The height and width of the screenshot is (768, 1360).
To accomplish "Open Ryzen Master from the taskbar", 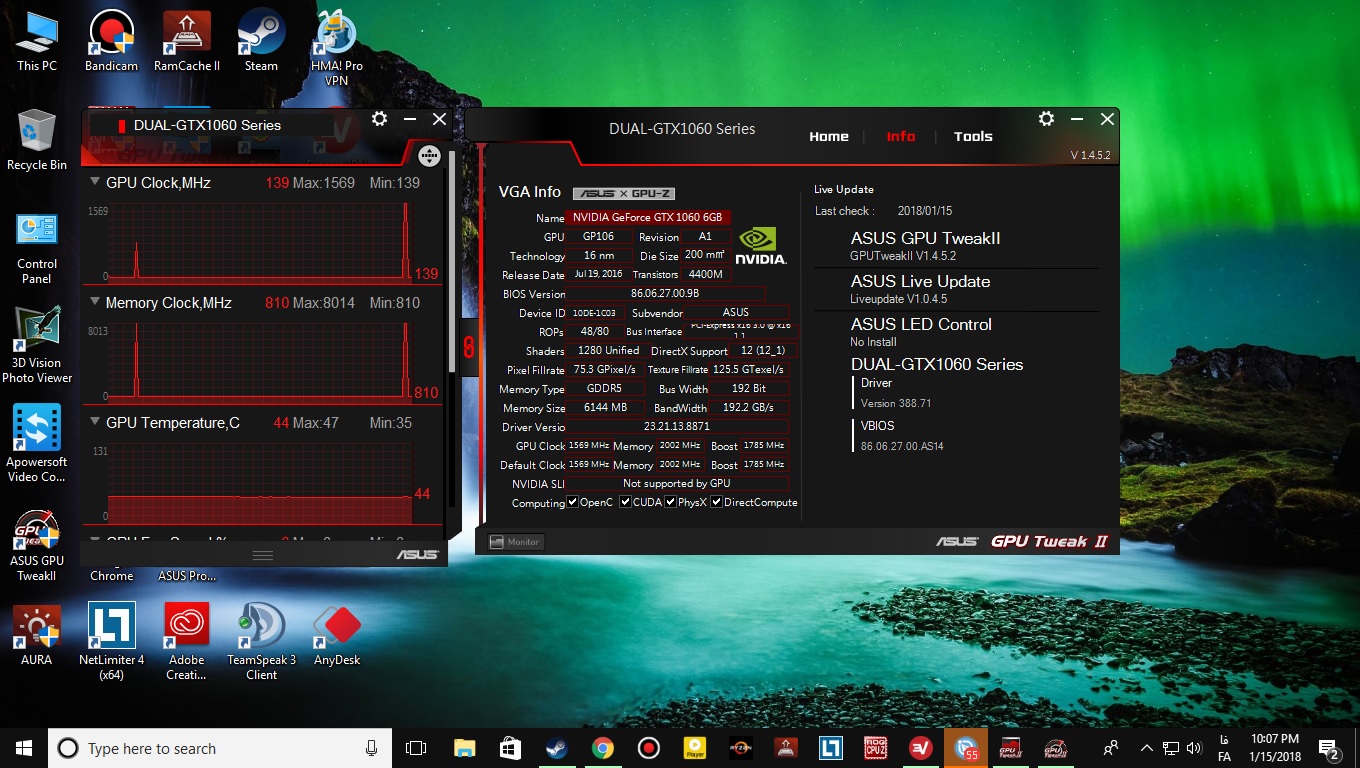I will [740, 748].
